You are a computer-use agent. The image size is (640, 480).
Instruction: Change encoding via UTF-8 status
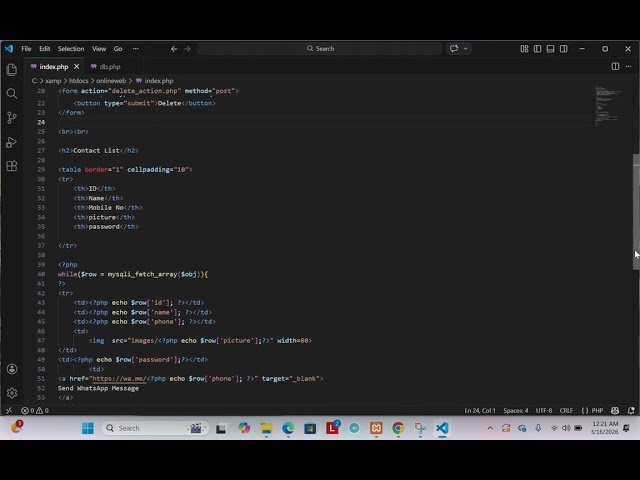click(x=544, y=411)
